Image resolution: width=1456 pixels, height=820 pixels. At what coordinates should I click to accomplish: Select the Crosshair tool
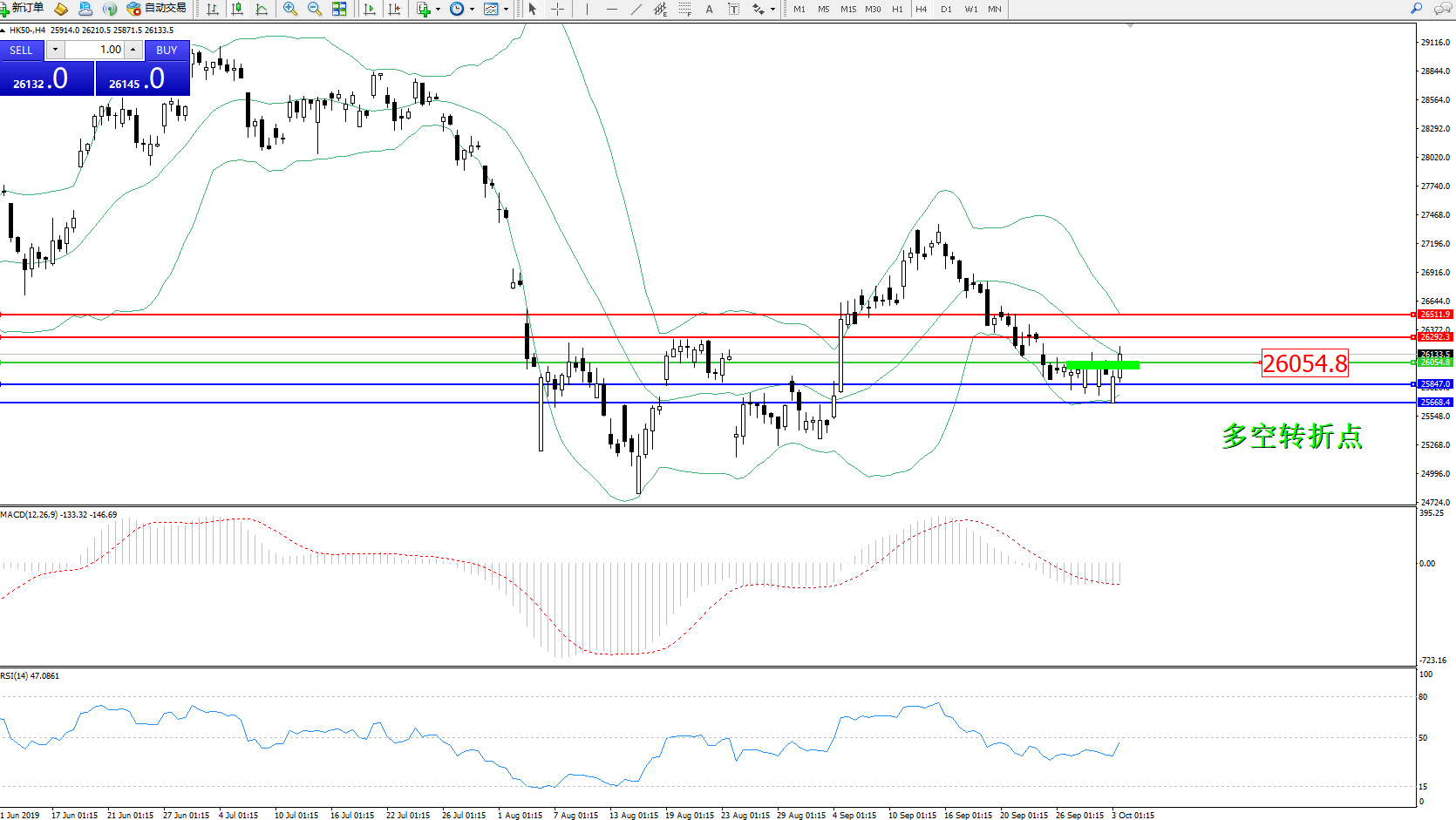(x=557, y=9)
